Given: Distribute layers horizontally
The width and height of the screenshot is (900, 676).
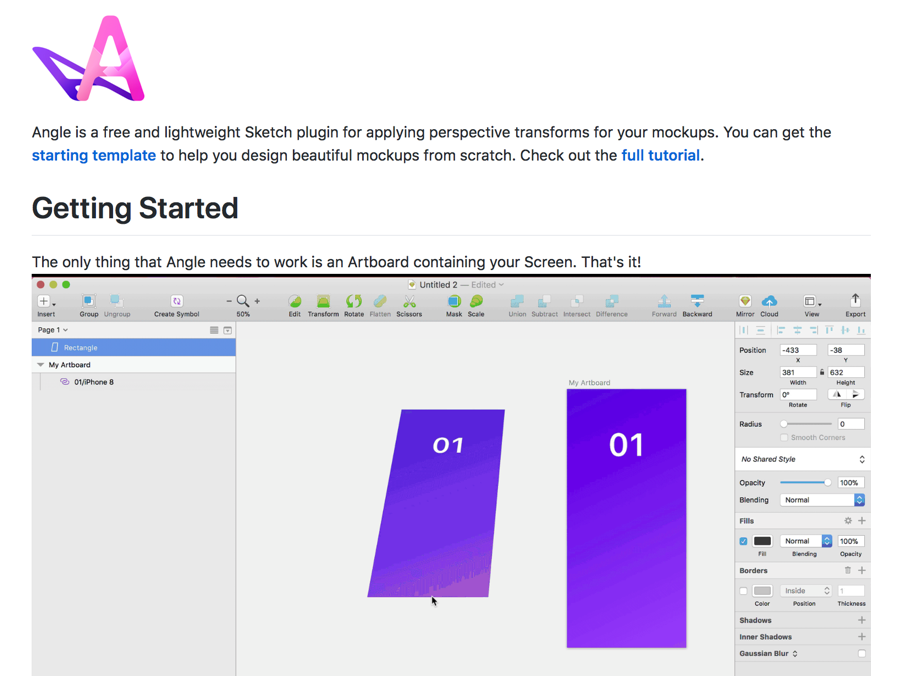Looking at the screenshot, I should [x=744, y=330].
